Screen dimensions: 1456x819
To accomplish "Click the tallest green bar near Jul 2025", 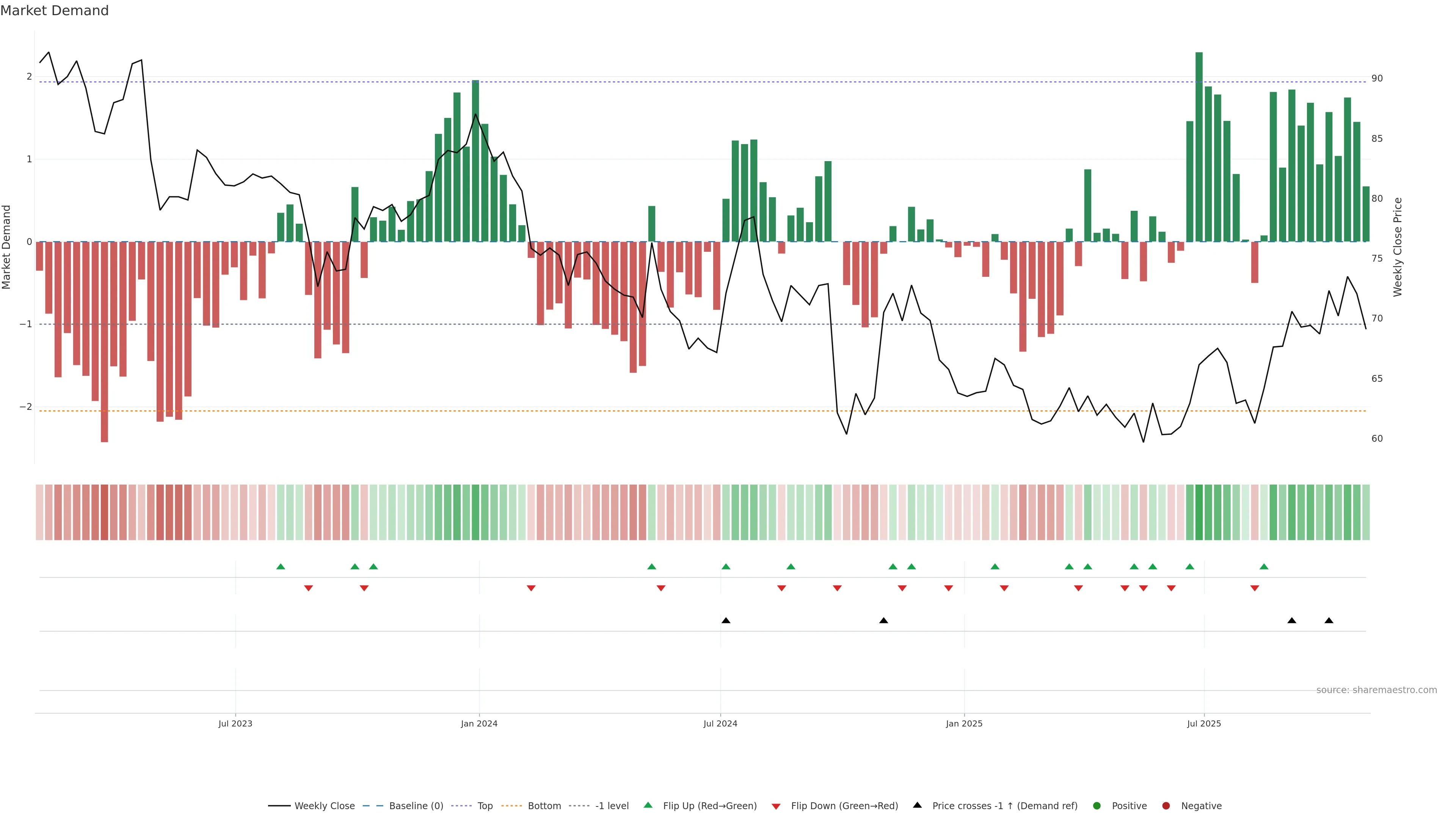I will coord(1199,147).
